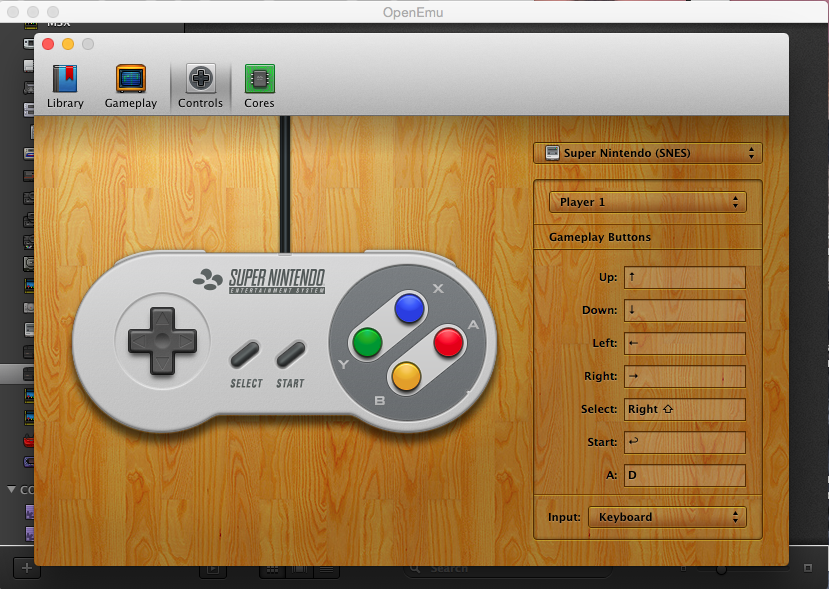Open the Input Keyboard dropdown
Screen dimensions: 829x589
pyautogui.click(x=667, y=517)
